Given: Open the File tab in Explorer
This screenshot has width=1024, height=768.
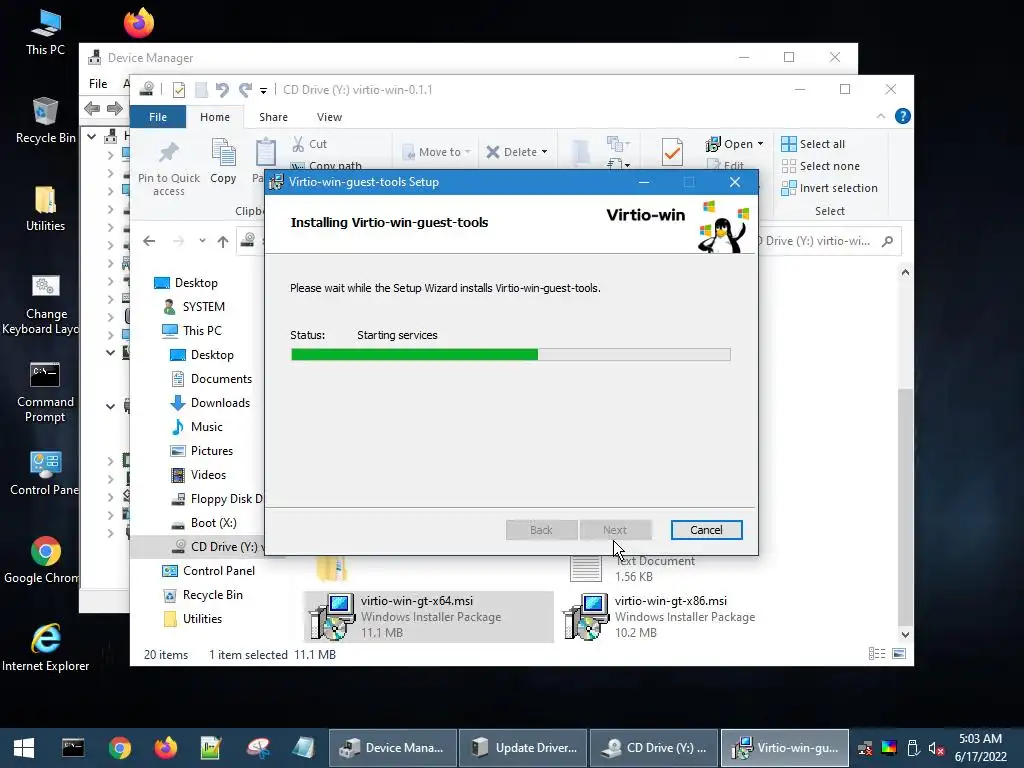Looking at the screenshot, I should coord(158,117).
